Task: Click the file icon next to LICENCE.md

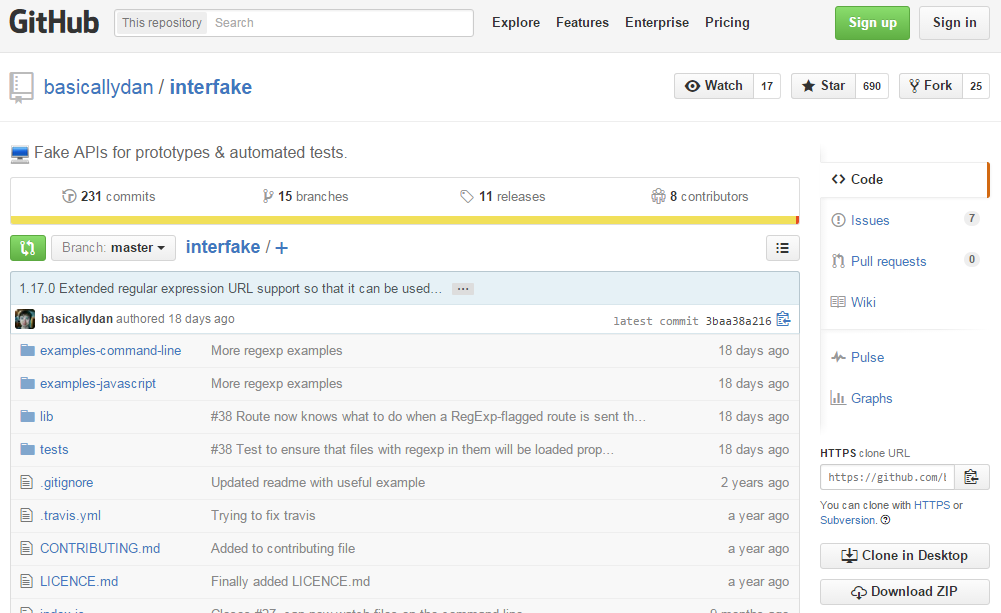Action: pos(26,581)
